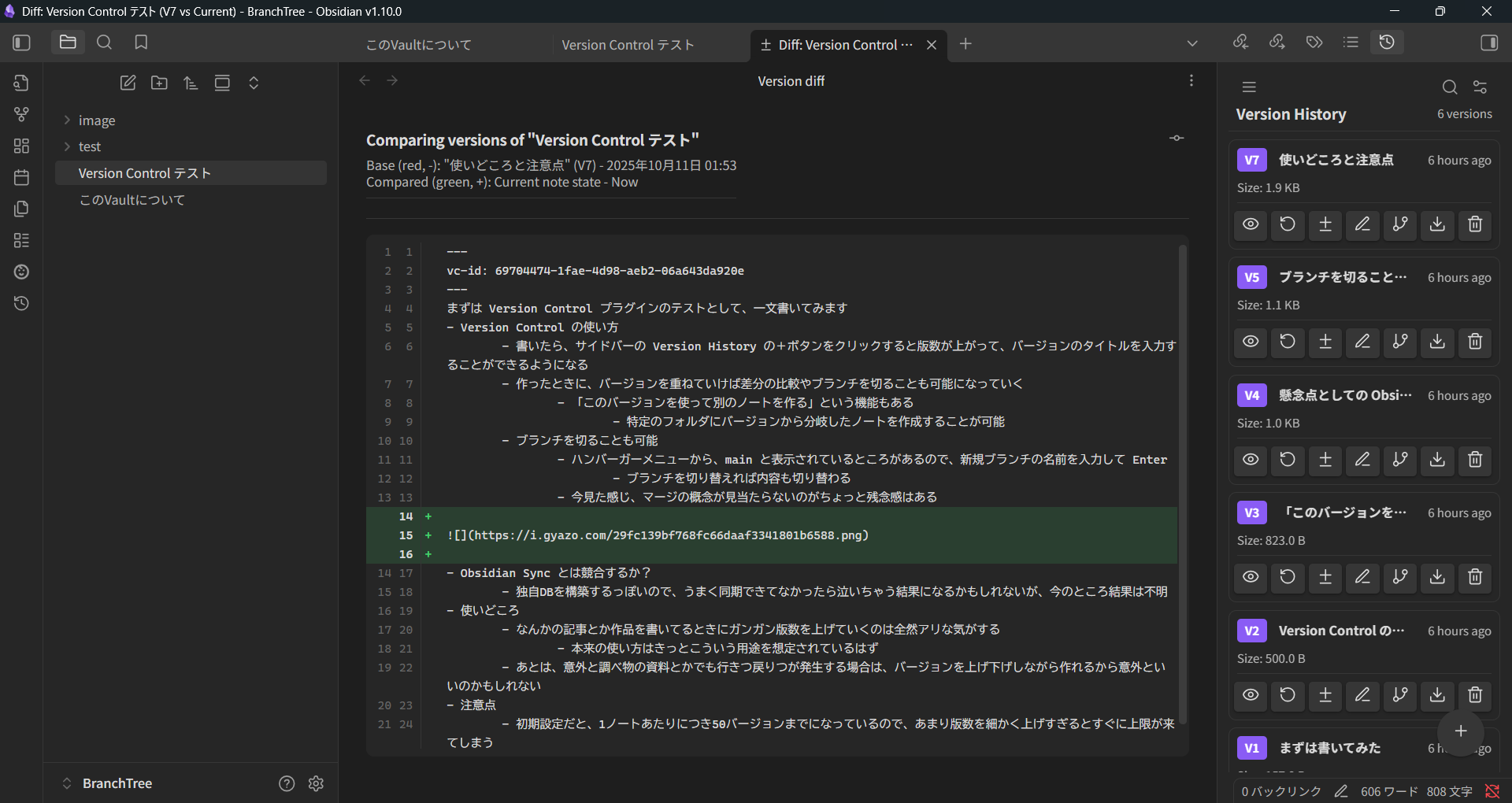Preview version V5 with eye icon
The image size is (1512, 803).
point(1251,342)
